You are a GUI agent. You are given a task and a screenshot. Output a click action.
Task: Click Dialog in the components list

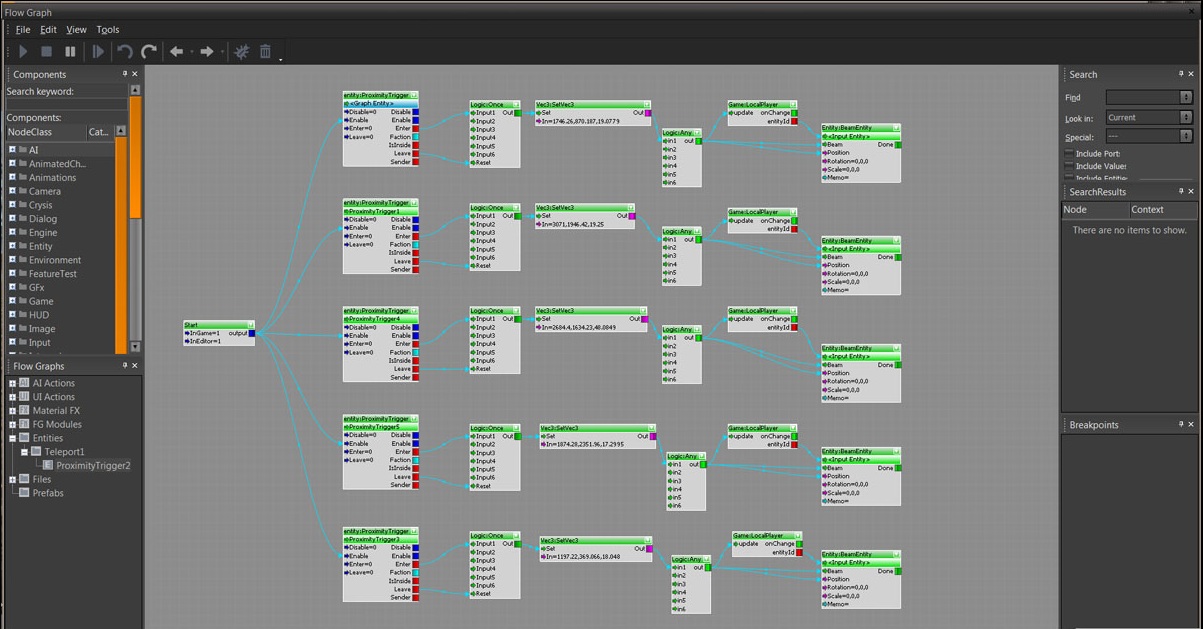(x=43, y=219)
